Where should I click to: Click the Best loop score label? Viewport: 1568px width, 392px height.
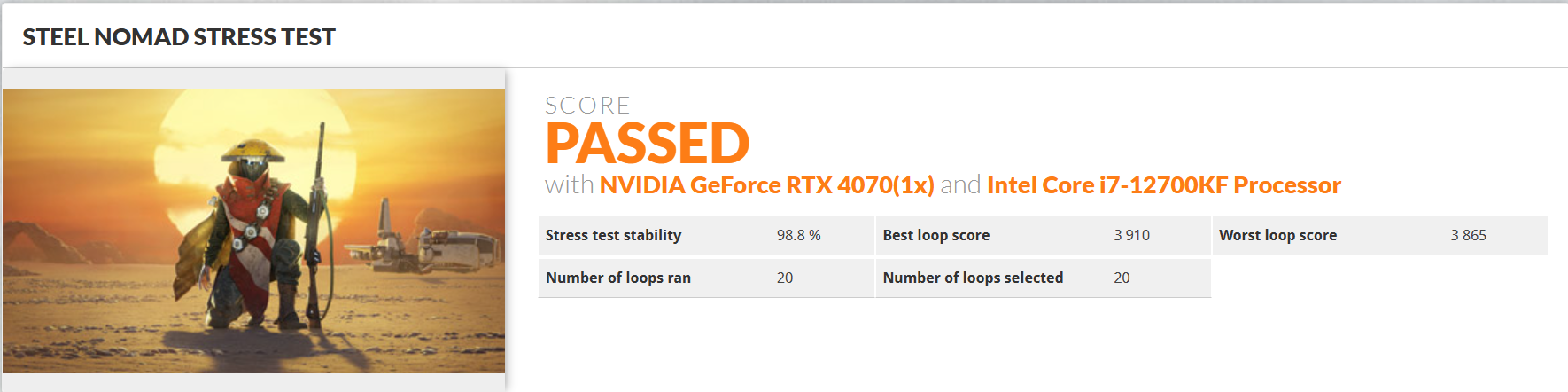point(935,235)
